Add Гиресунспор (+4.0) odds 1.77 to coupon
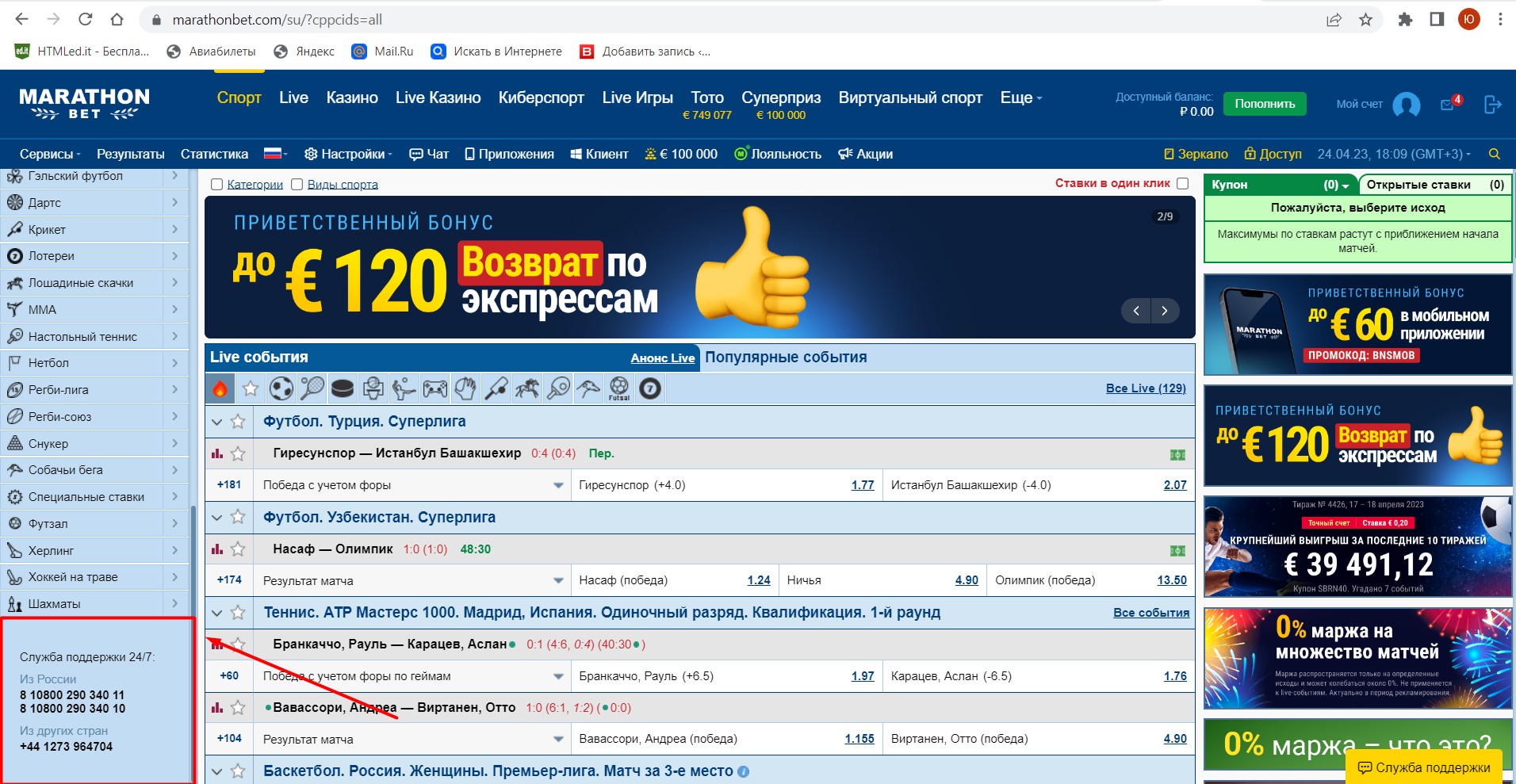Image resolution: width=1516 pixels, height=784 pixels. [862, 485]
